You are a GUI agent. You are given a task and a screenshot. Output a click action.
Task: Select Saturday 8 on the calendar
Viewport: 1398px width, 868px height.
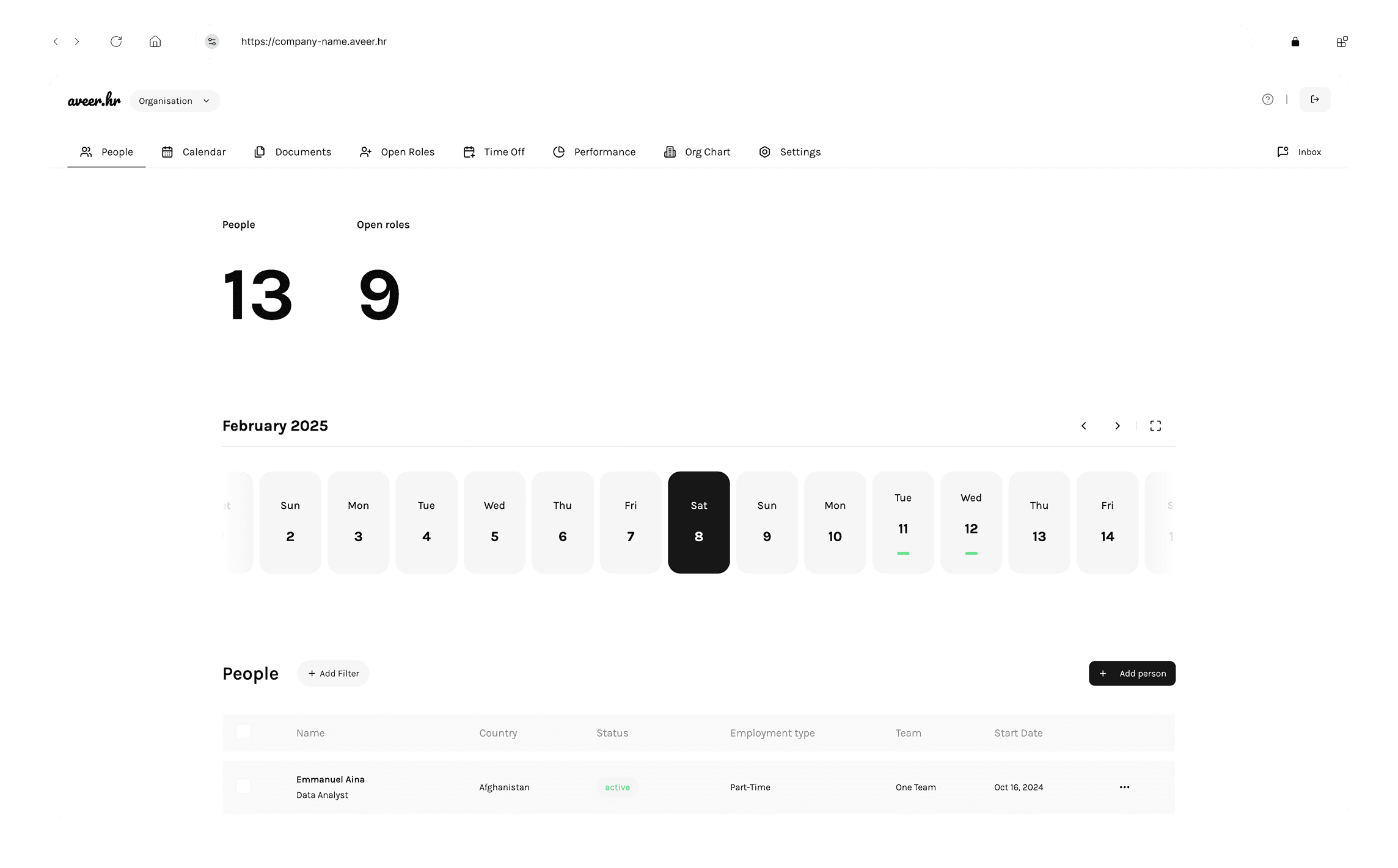coord(698,522)
